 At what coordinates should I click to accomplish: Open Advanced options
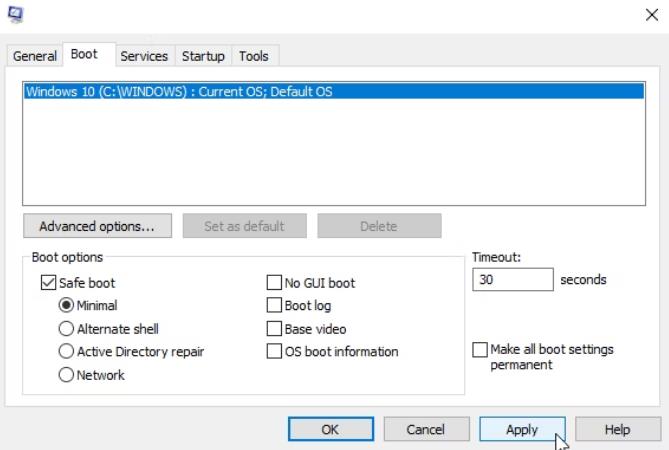click(x=97, y=226)
